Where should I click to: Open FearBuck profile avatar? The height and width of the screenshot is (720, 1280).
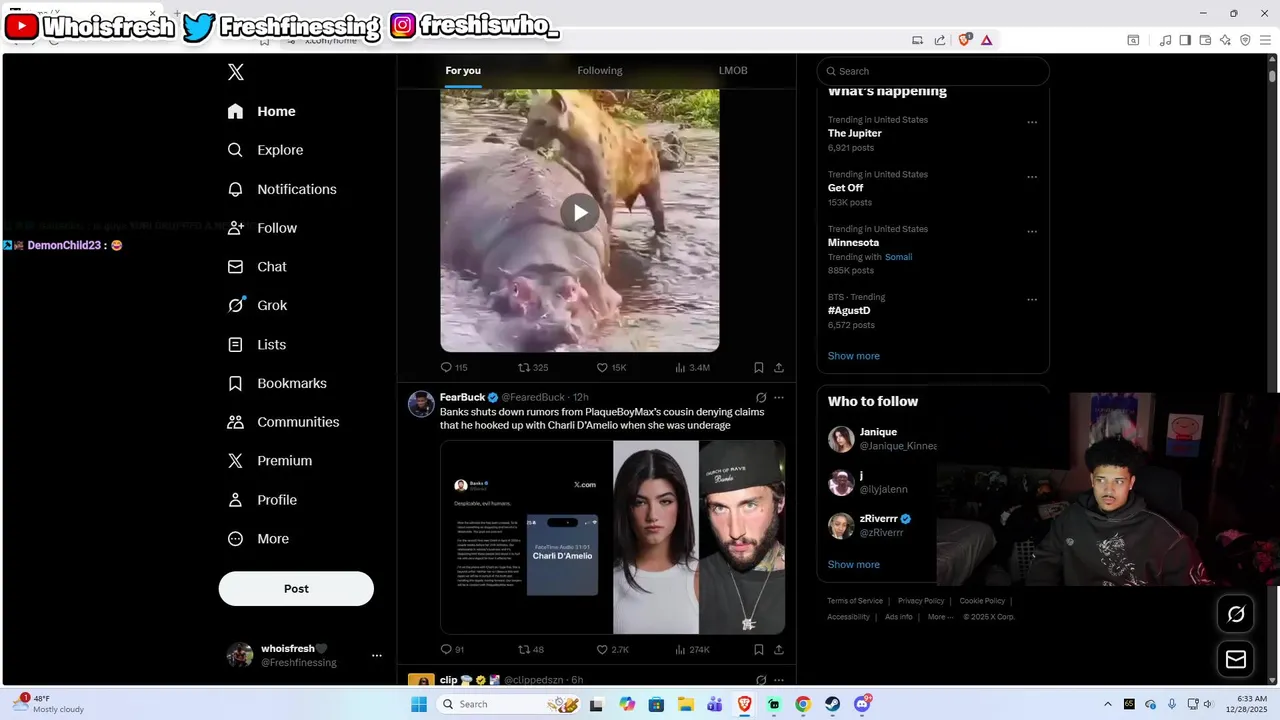point(421,404)
